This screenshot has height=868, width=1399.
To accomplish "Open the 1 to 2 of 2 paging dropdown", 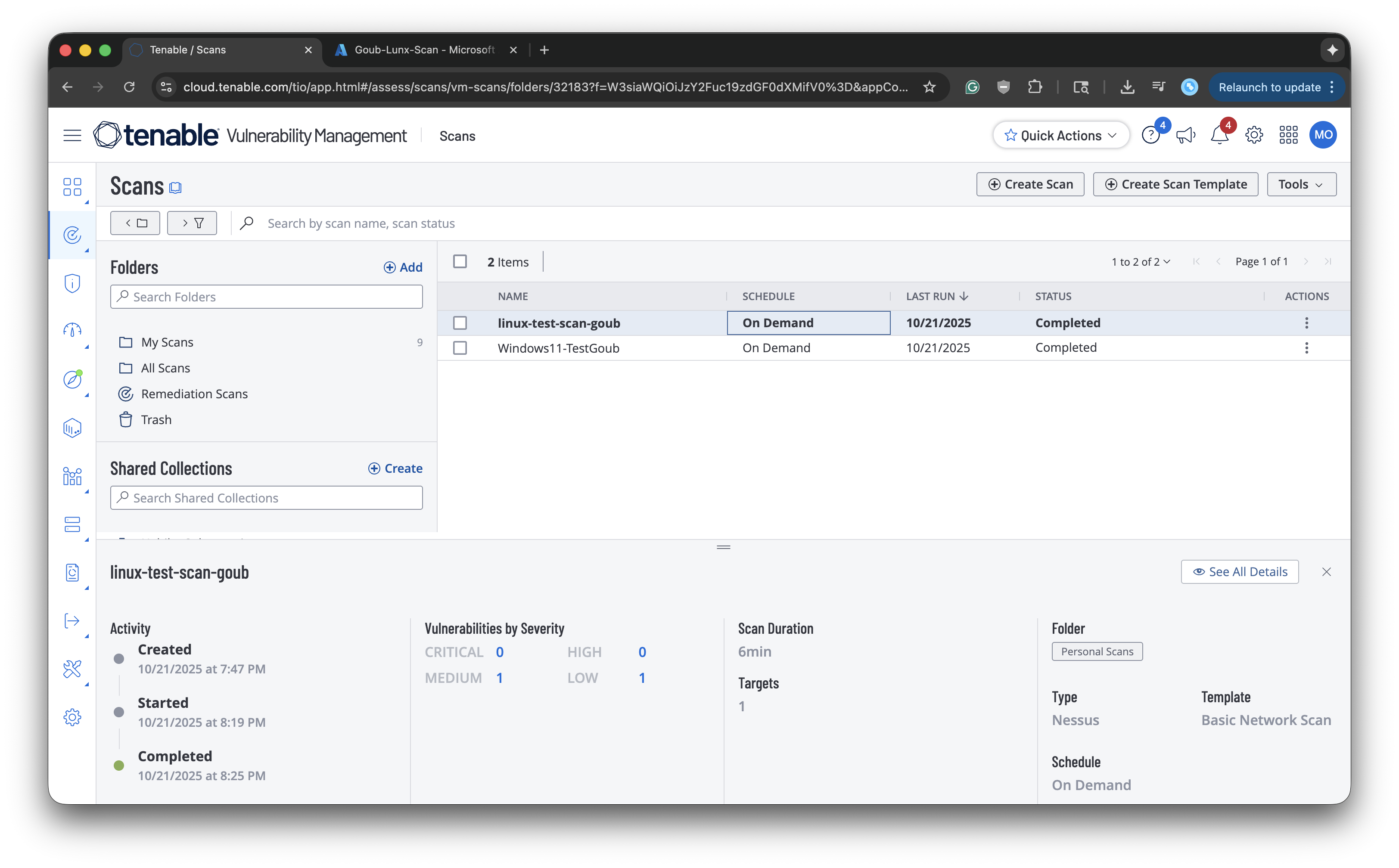I will pos(1140,262).
